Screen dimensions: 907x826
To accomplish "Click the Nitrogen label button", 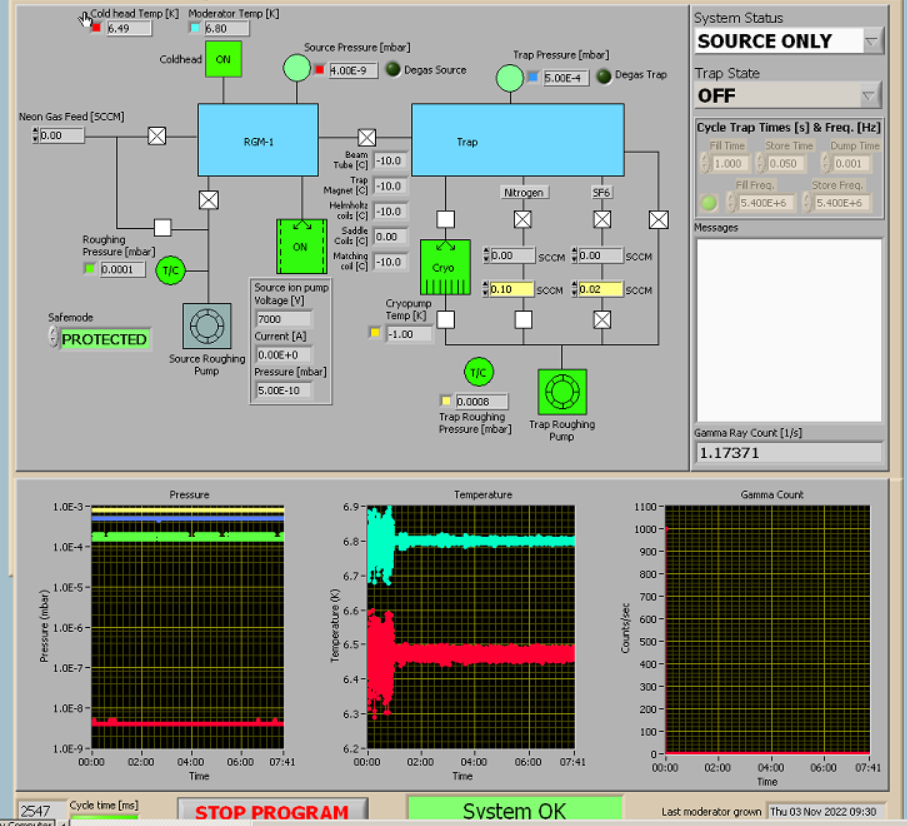I will click(x=524, y=192).
